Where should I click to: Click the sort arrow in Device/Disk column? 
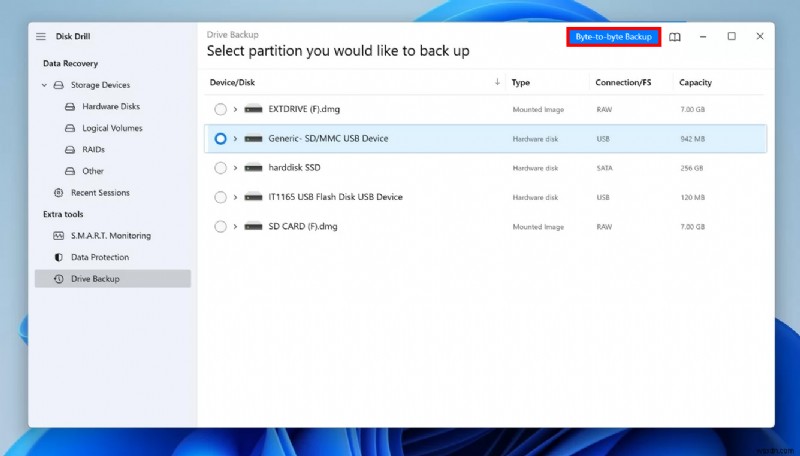(497, 82)
